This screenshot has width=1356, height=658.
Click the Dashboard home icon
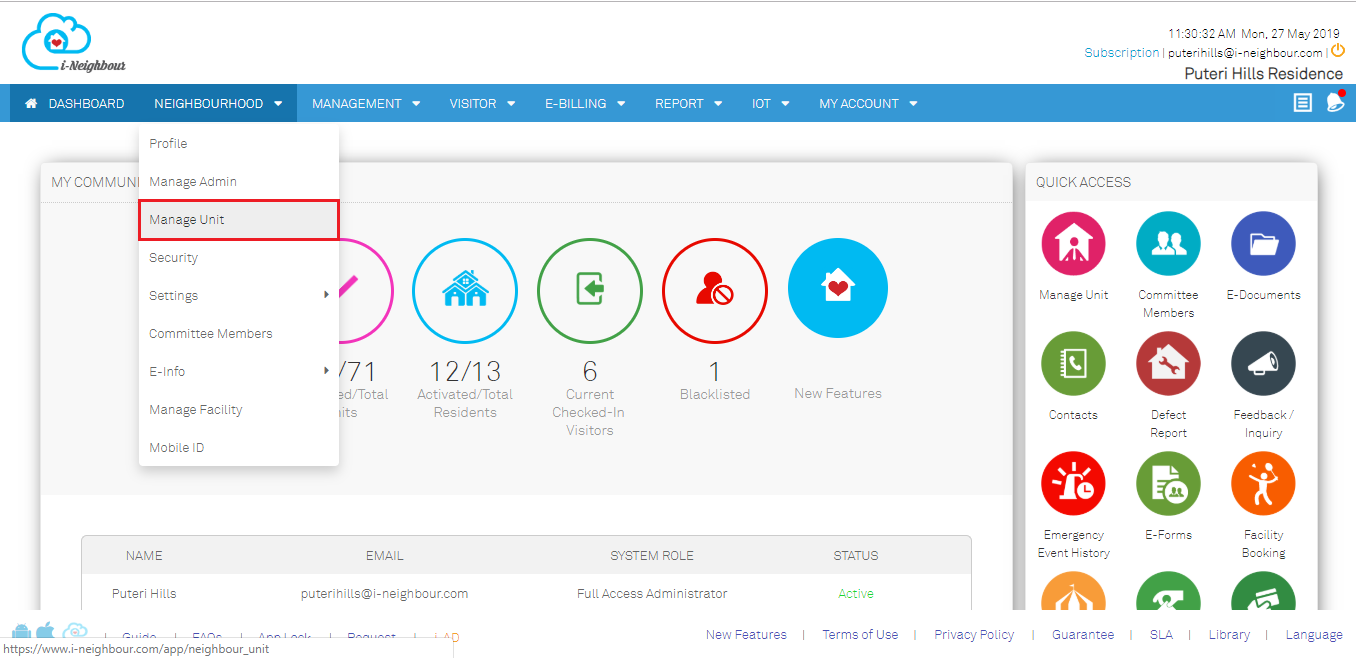(31, 103)
